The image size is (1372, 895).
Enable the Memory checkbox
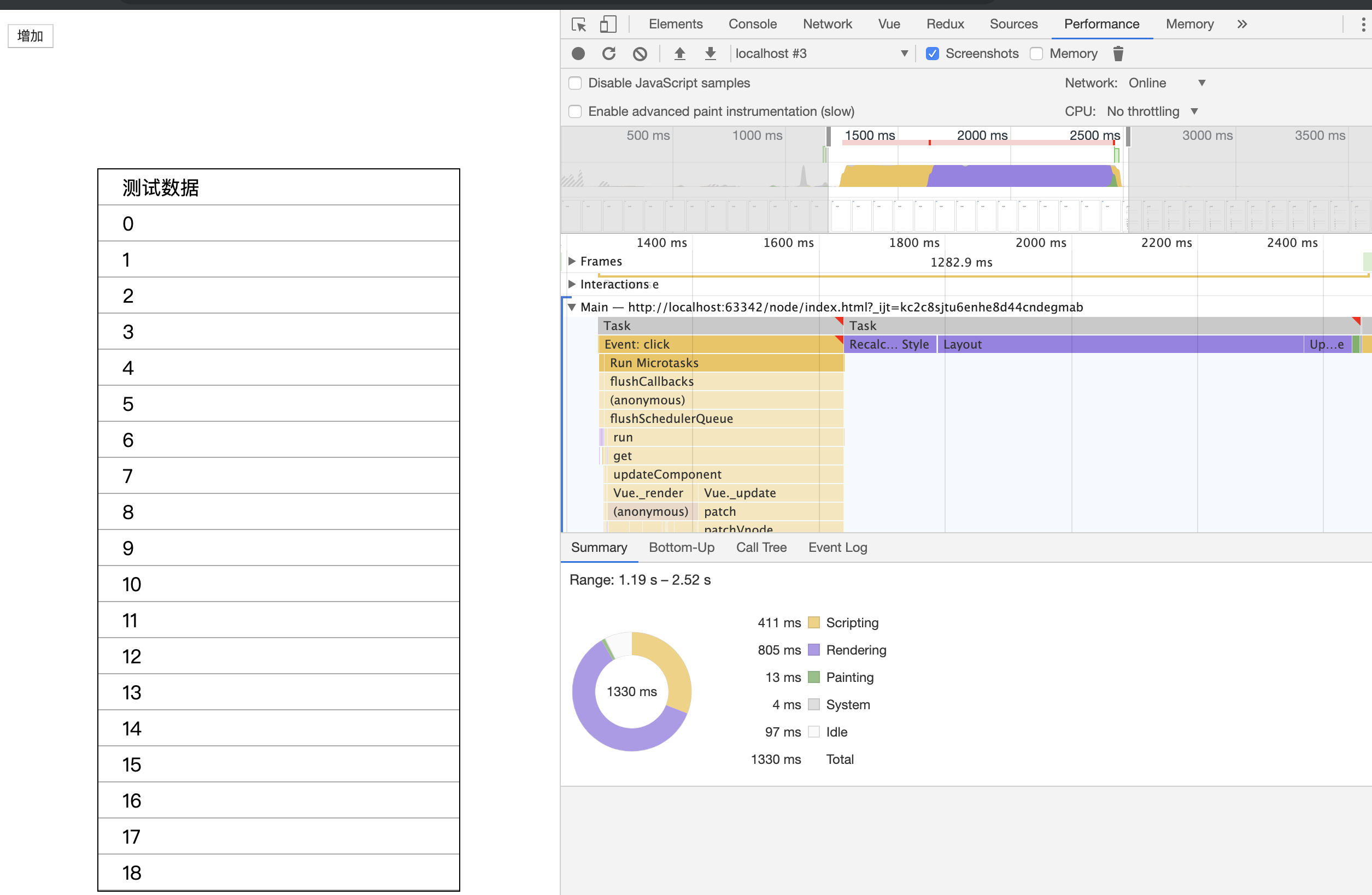coord(1036,54)
